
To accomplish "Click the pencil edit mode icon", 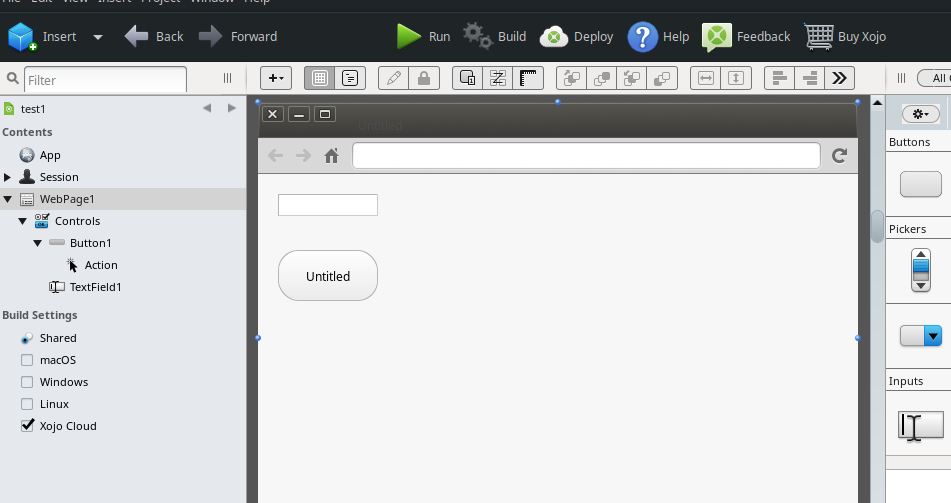I will [x=394, y=78].
